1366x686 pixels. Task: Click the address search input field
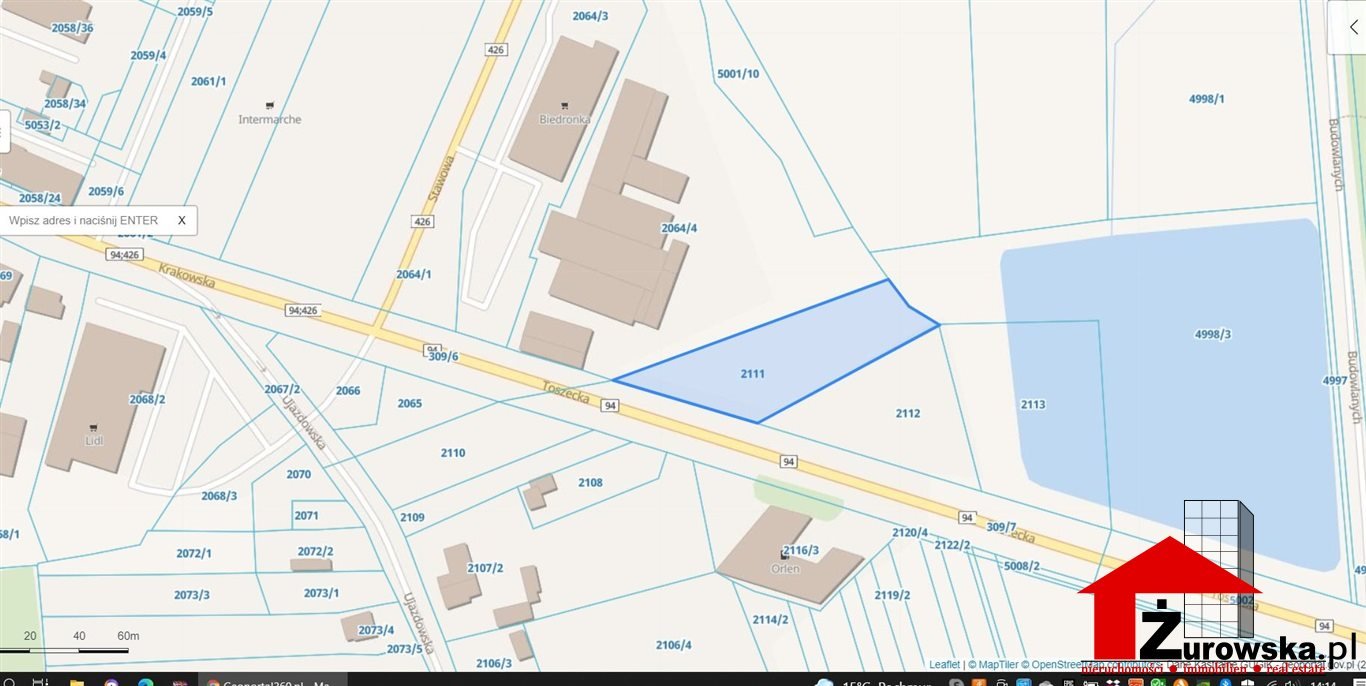[85, 220]
